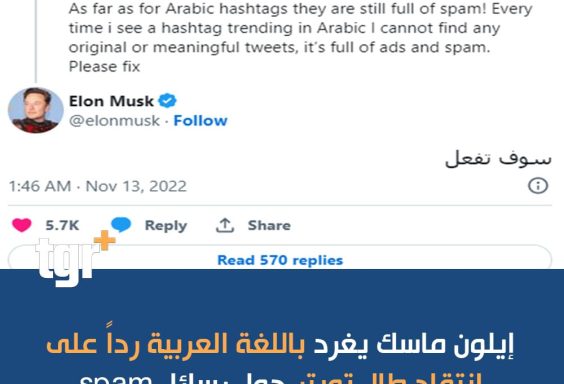Open the @elonmusk handle link
Image resolution: width=564 pixels, height=384 pixels.
(x=114, y=121)
